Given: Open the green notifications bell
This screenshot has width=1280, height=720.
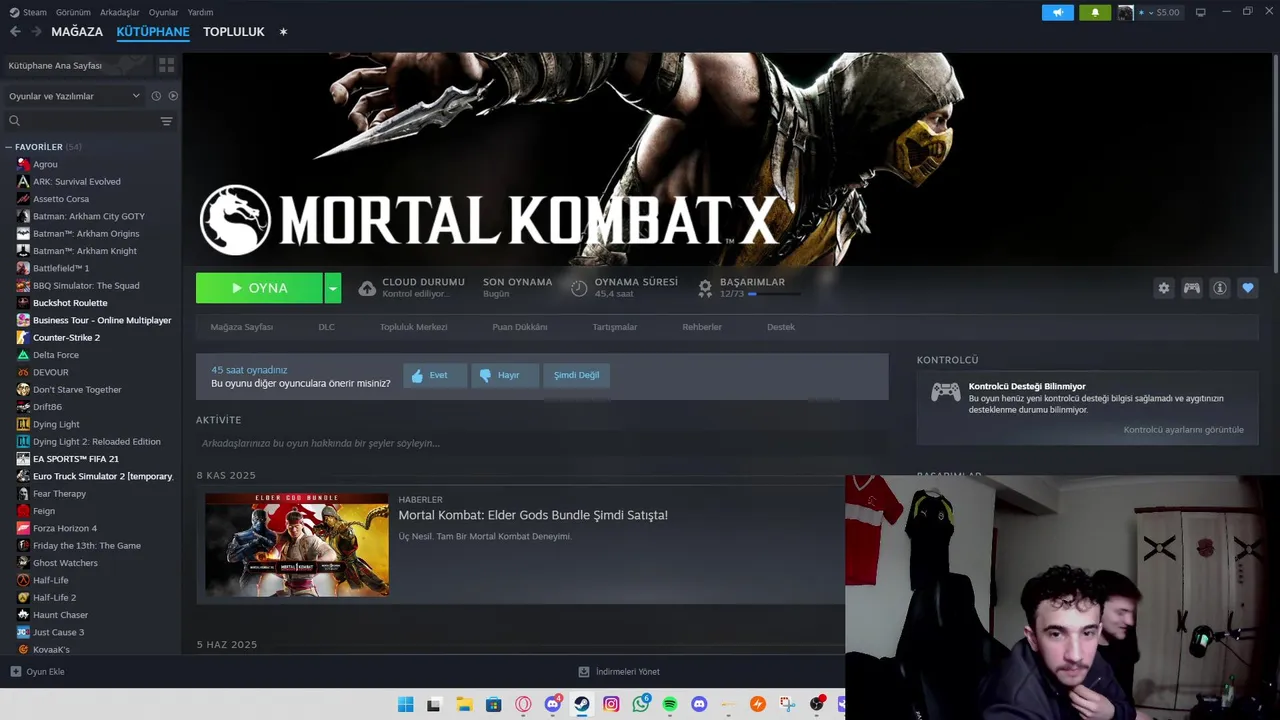Looking at the screenshot, I should pyautogui.click(x=1094, y=12).
